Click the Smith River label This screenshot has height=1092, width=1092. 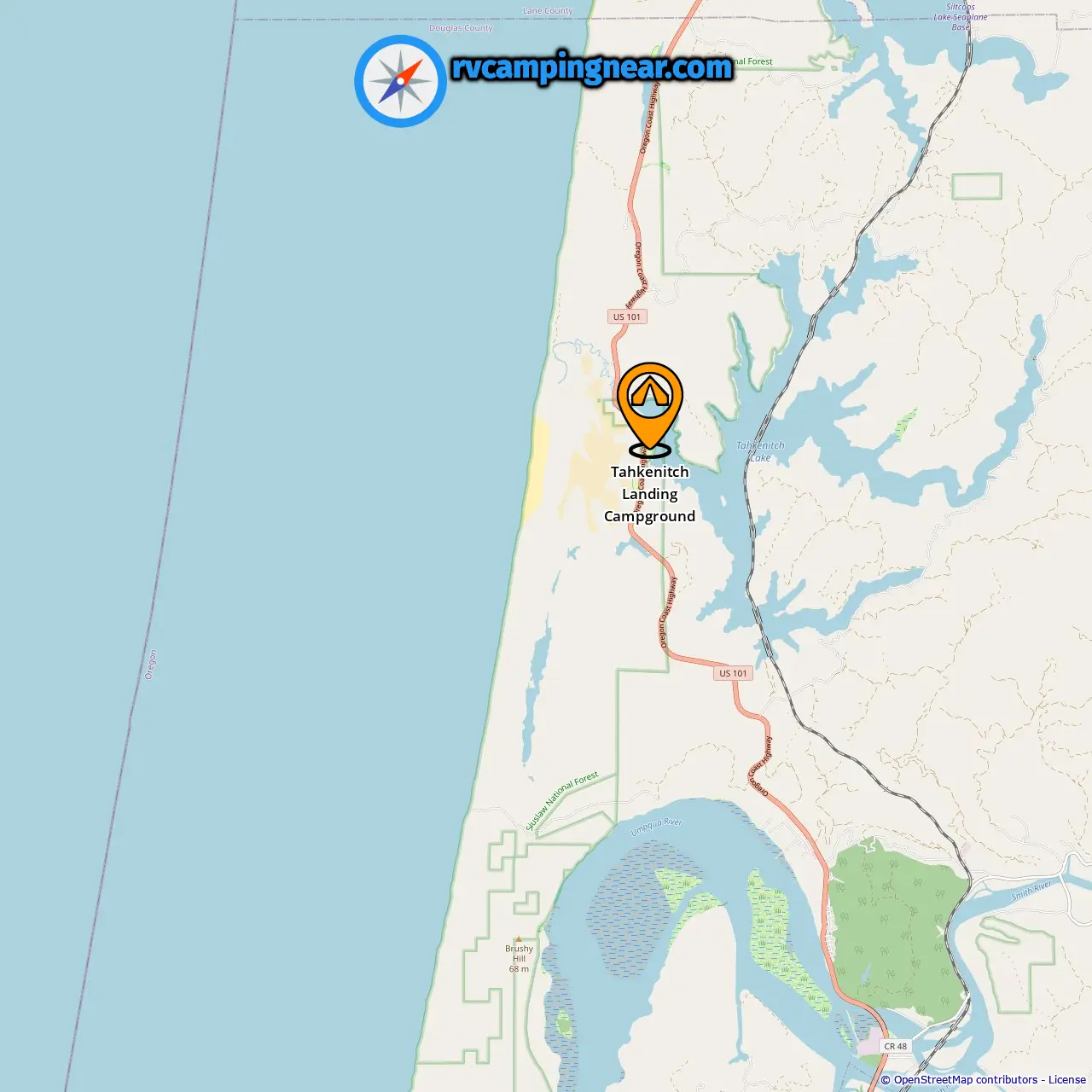1034,891
